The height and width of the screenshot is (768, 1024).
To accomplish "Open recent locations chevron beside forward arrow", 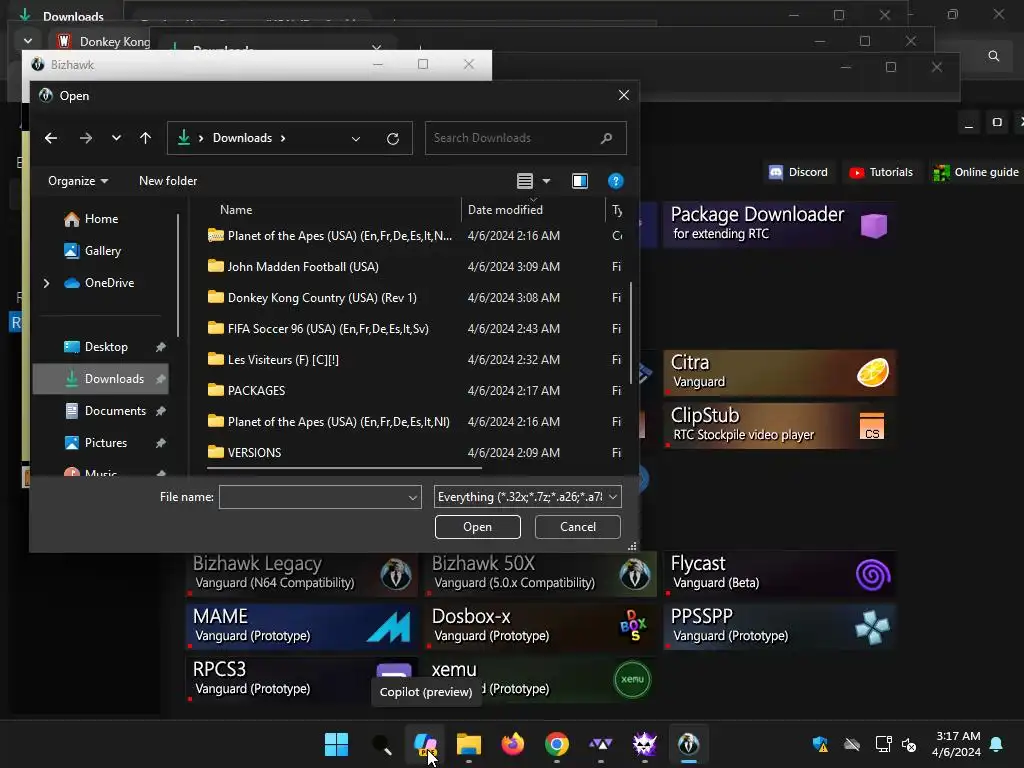I will [116, 138].
